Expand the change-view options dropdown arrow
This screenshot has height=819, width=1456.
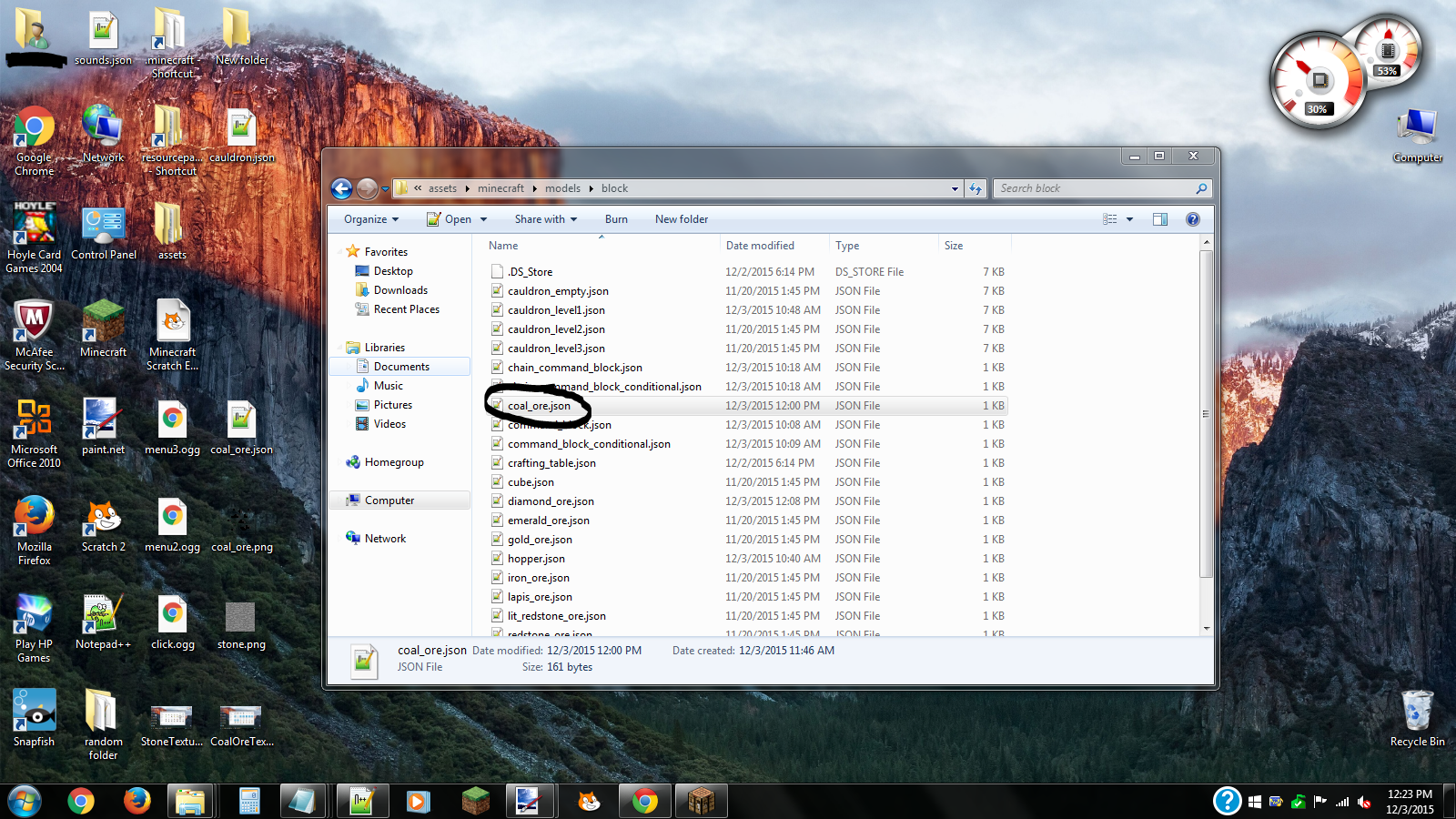click(x=1129, y=219)
